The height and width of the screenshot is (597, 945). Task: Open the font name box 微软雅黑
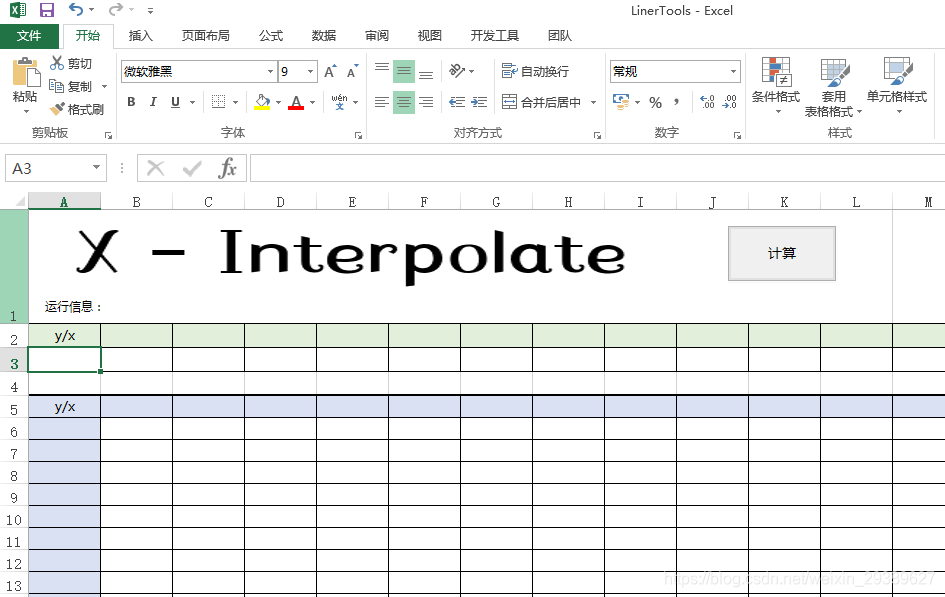(199, 72)
